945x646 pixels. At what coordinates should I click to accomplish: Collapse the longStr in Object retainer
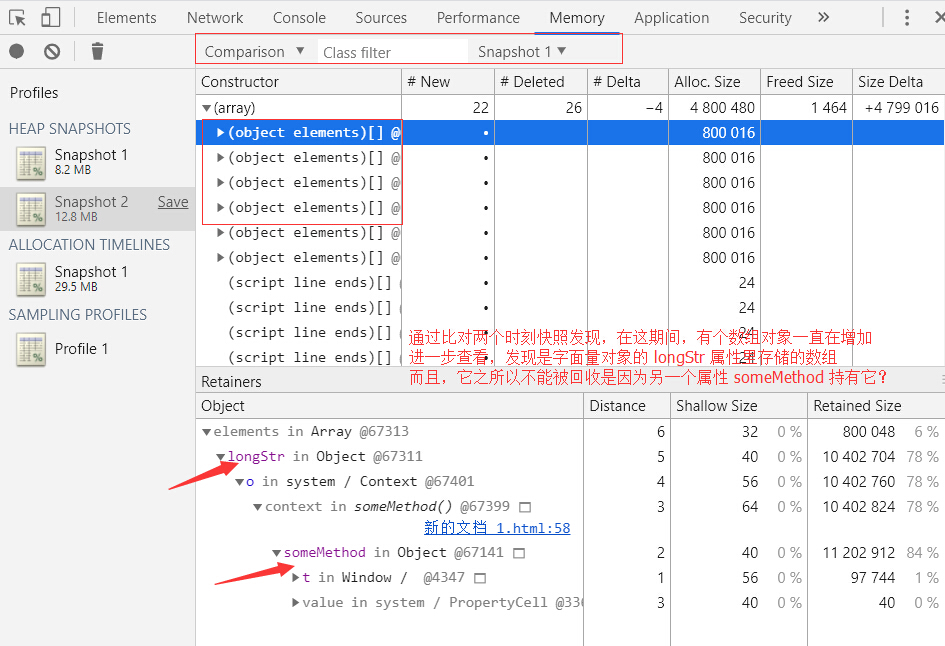(x=221, y=457)
